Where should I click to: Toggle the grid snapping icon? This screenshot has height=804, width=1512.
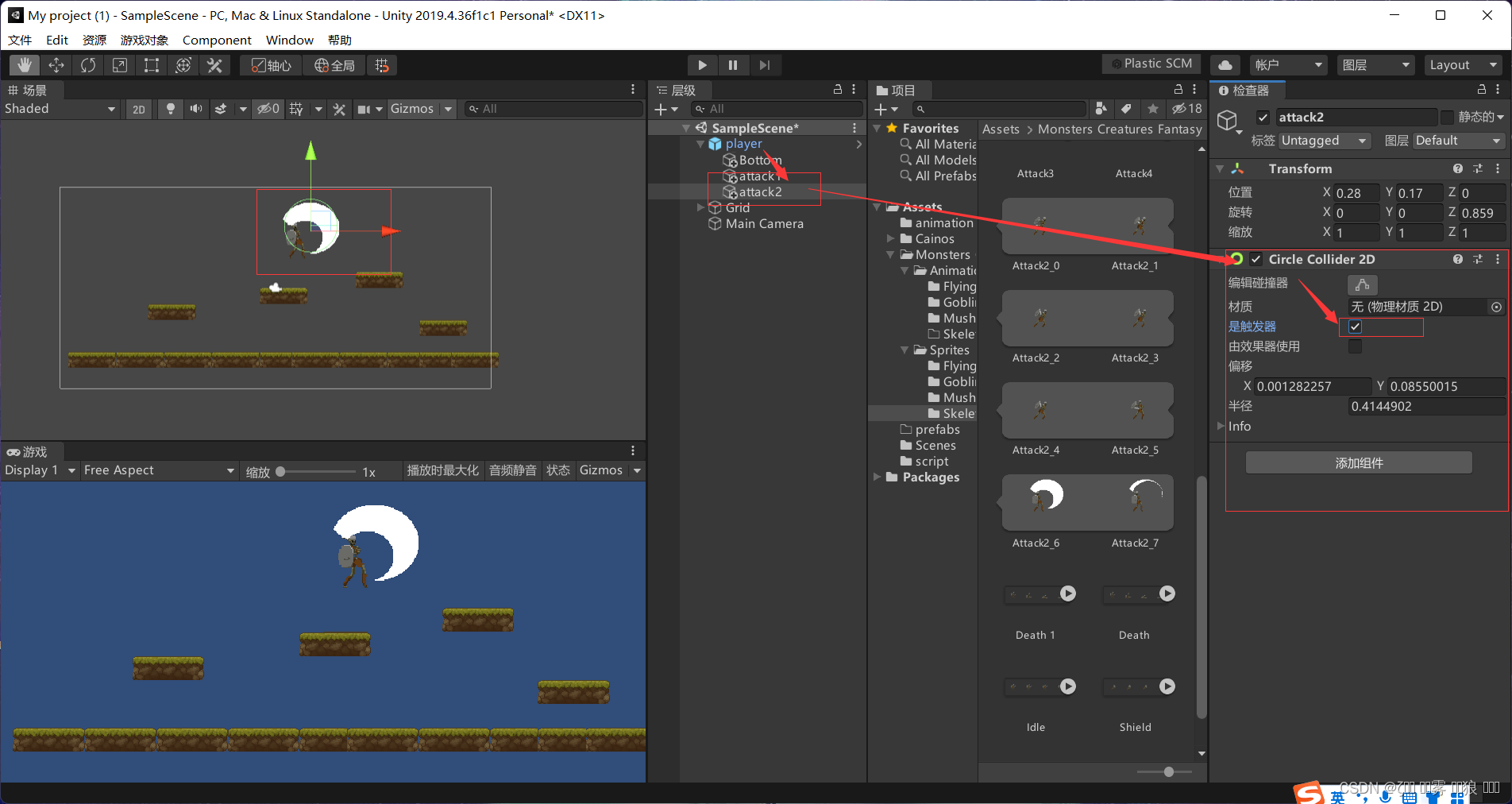click(382, 65)
